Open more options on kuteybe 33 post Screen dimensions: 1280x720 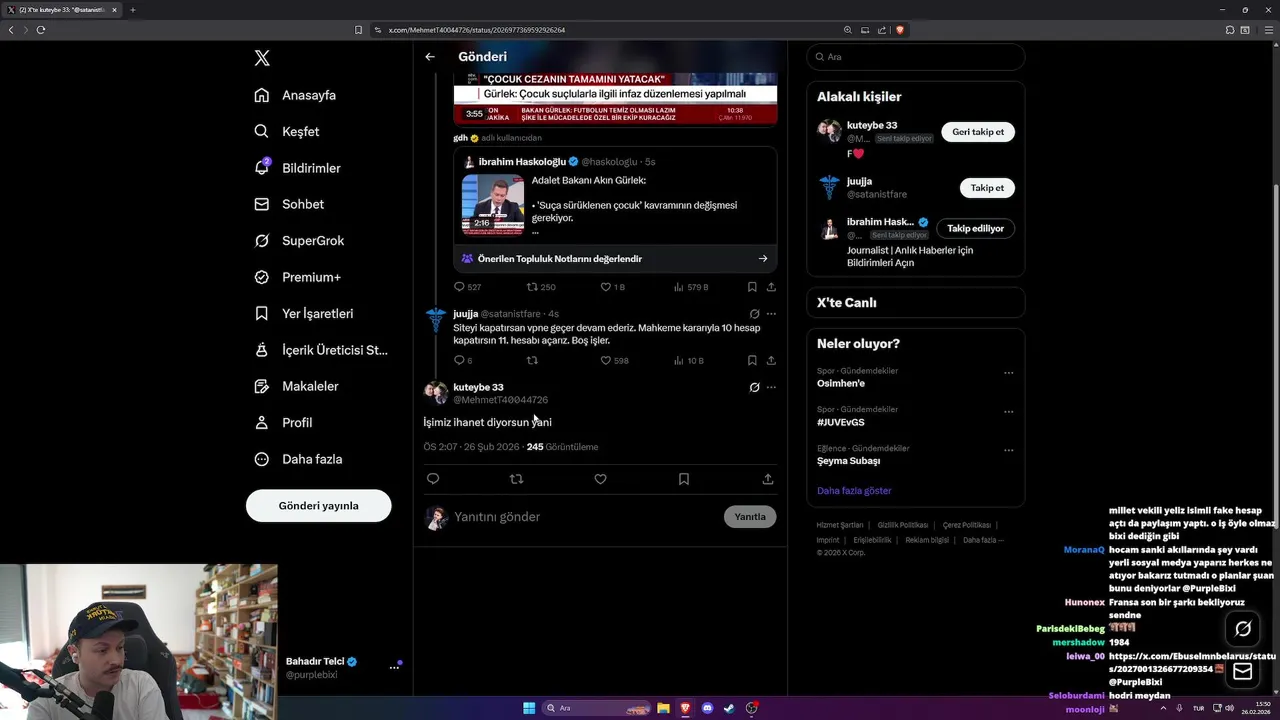(770, 387)
